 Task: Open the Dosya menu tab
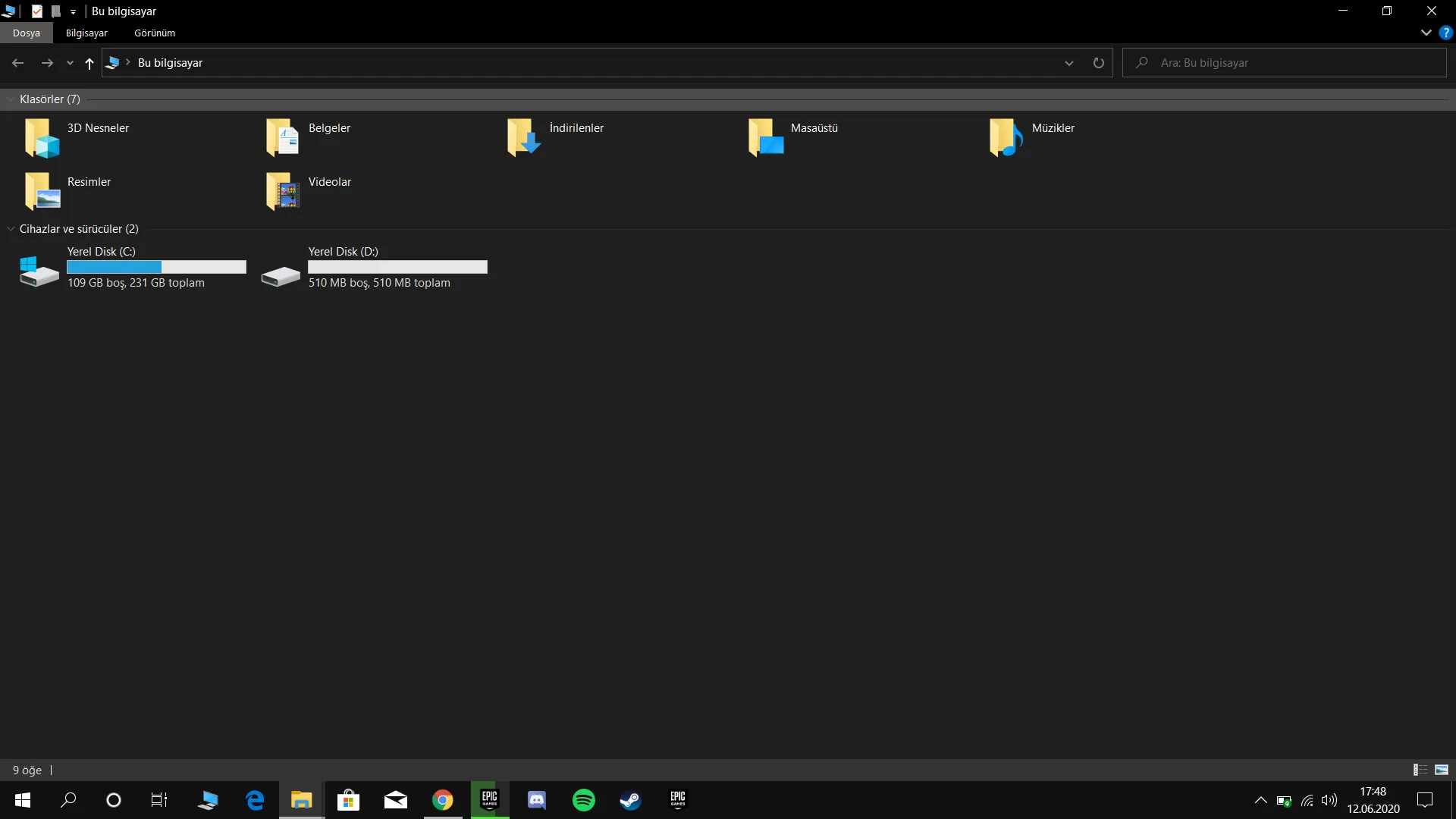coord(26,33)
